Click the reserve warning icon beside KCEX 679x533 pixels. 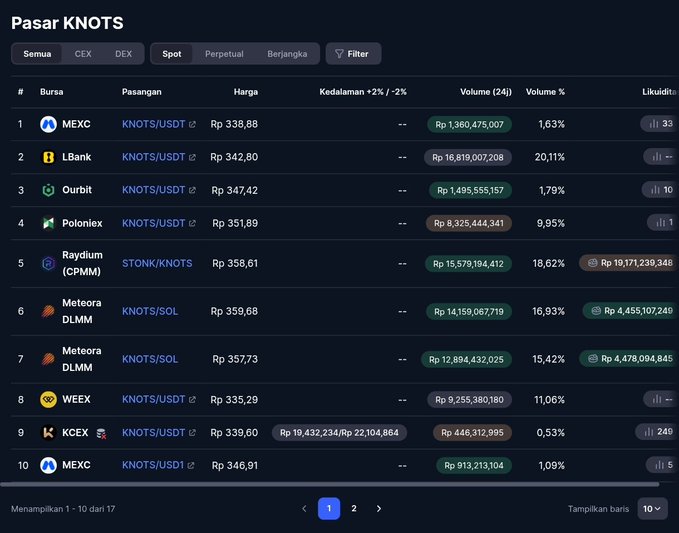[x=101, y=433]
